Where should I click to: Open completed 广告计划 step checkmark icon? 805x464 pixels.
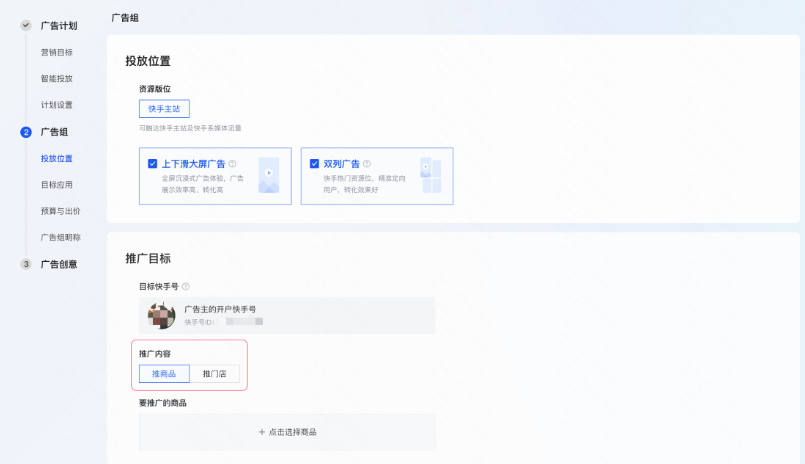coord(26,25)
